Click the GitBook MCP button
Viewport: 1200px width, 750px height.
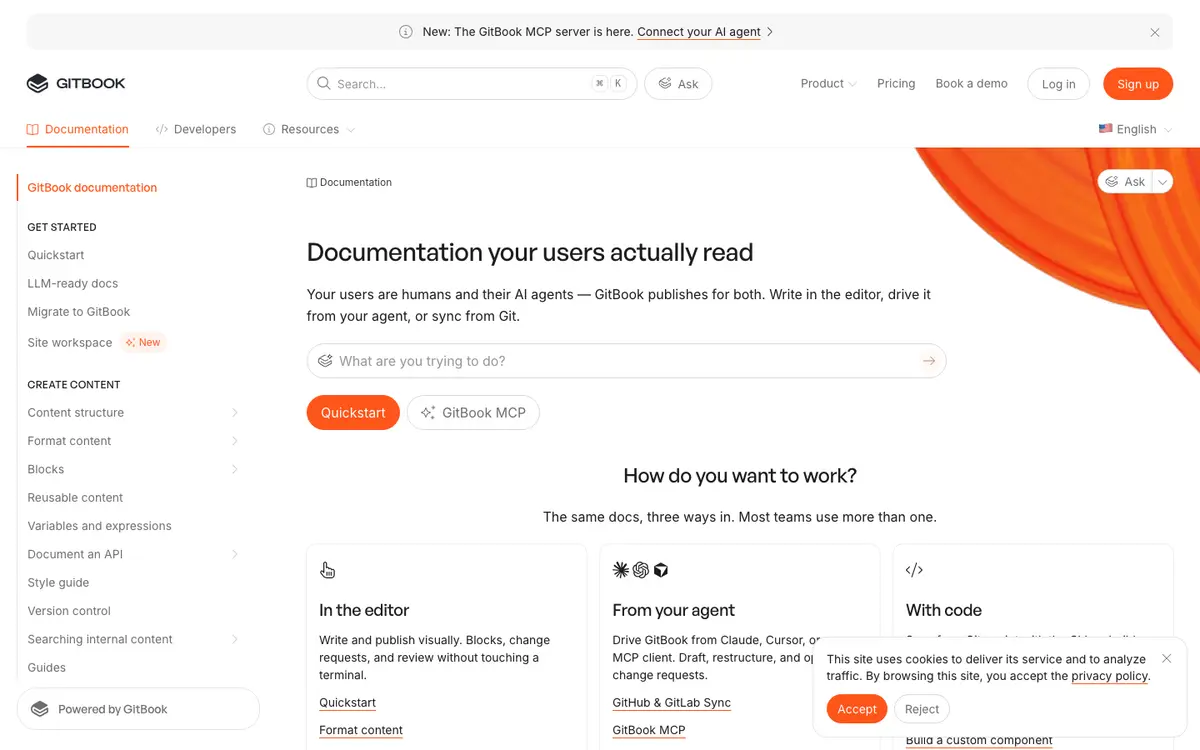pyautogui.click(x=473, y=413)
